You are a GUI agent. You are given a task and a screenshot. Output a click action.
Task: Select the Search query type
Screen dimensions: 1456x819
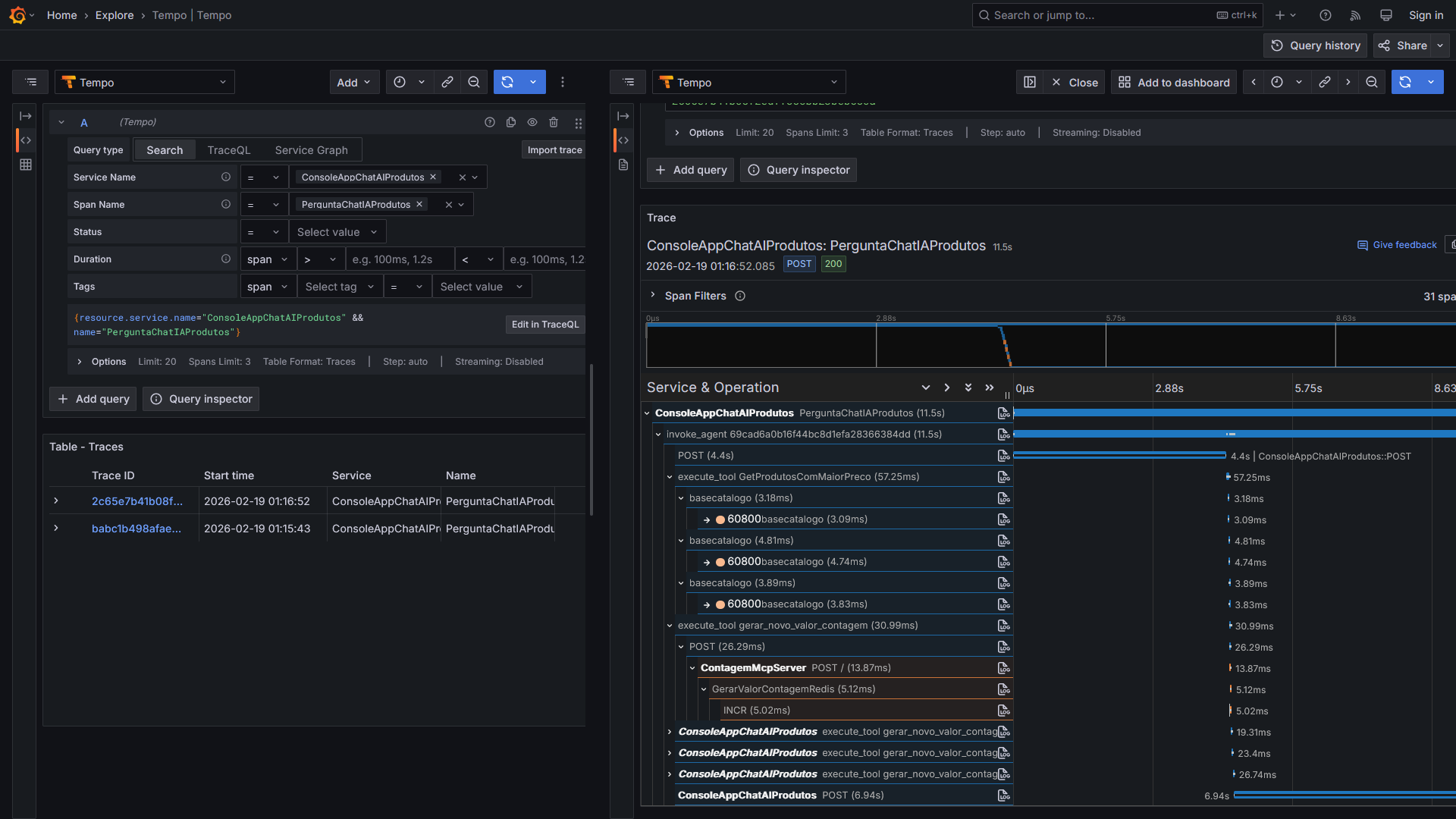[x=165, y=150]
